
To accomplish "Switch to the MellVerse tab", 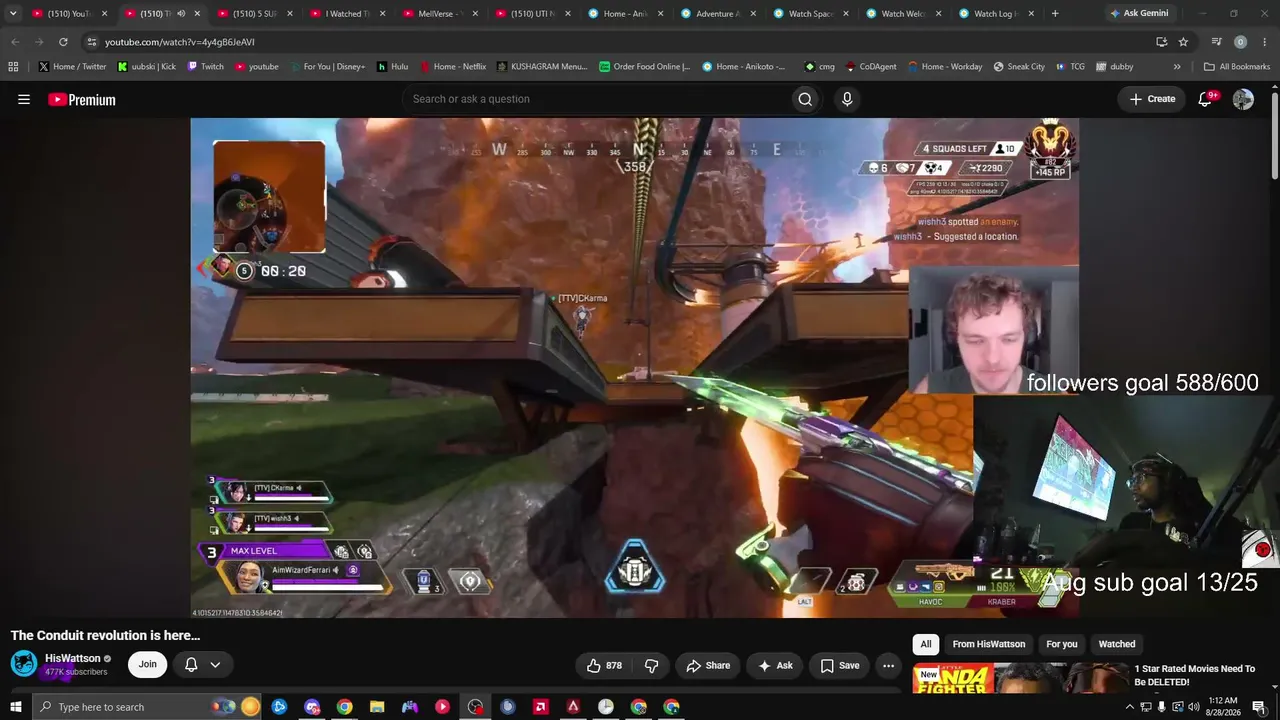I will pos(440,14).
